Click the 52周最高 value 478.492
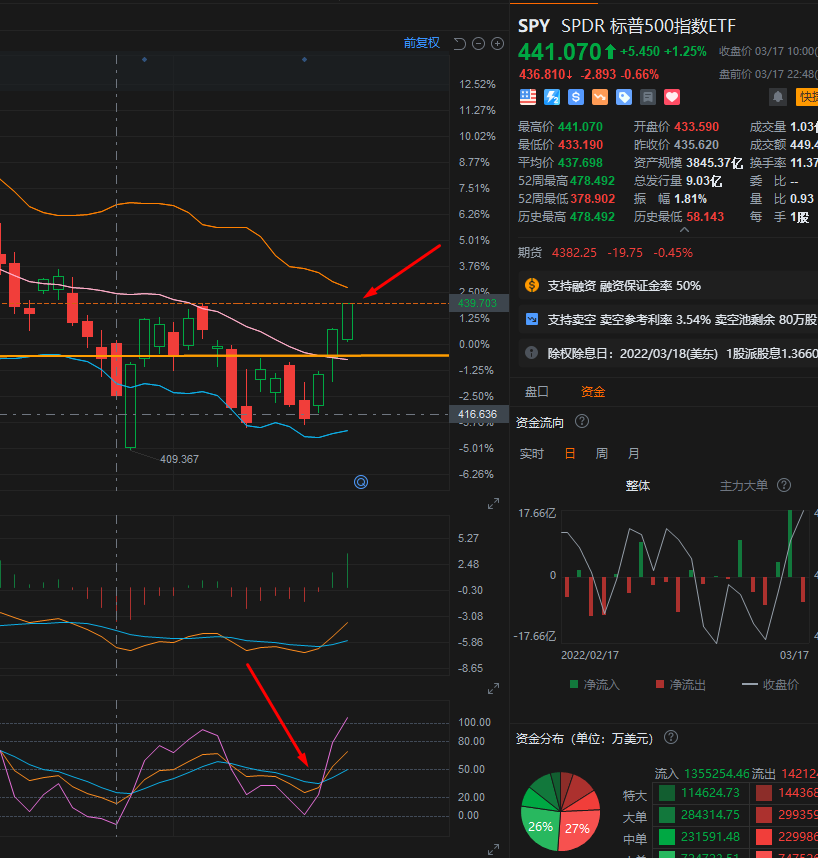This screenshot has height=858, width=818. pyautogui.click(x=593, y=181)
